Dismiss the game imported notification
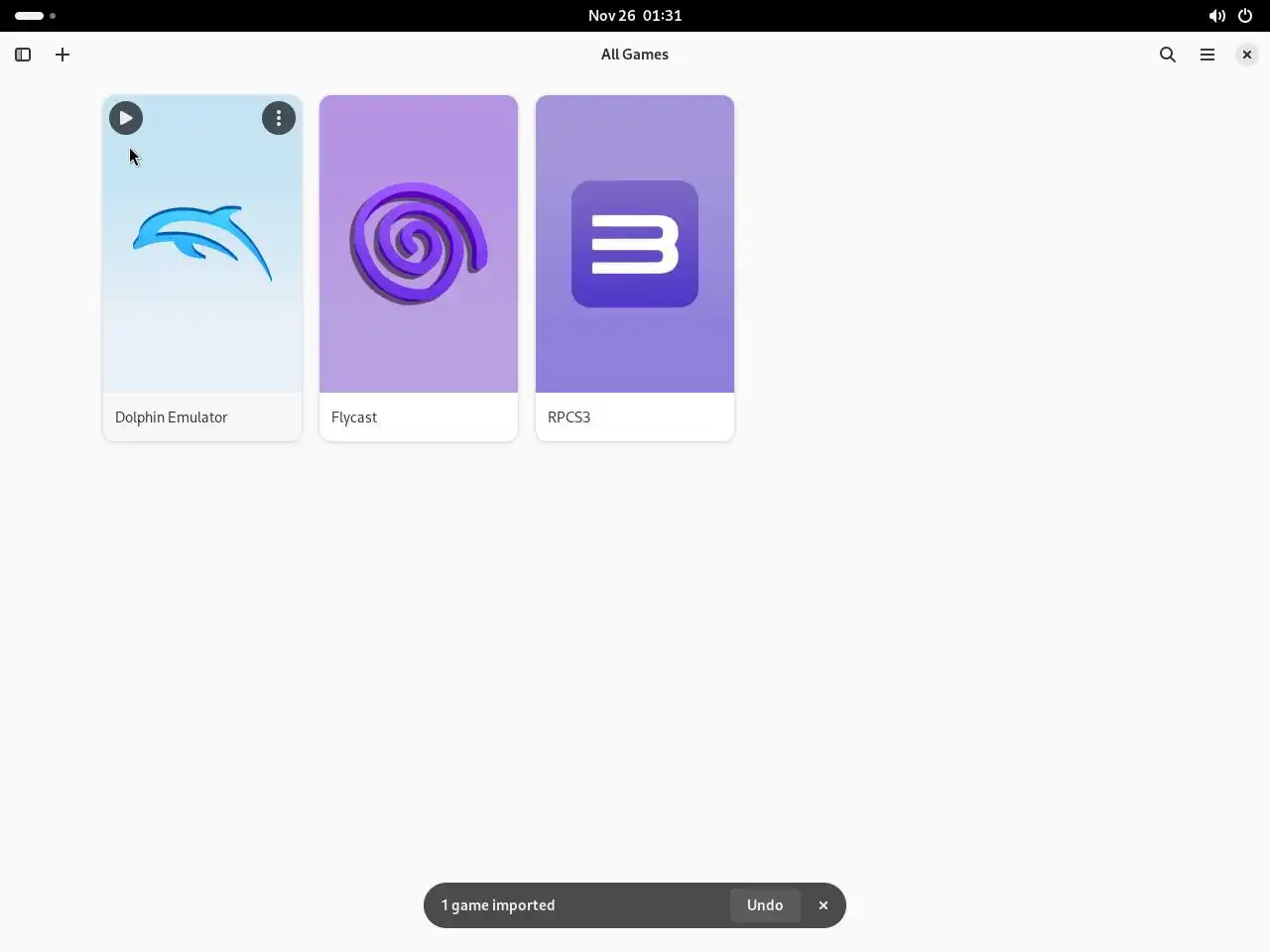 [824, 905]
